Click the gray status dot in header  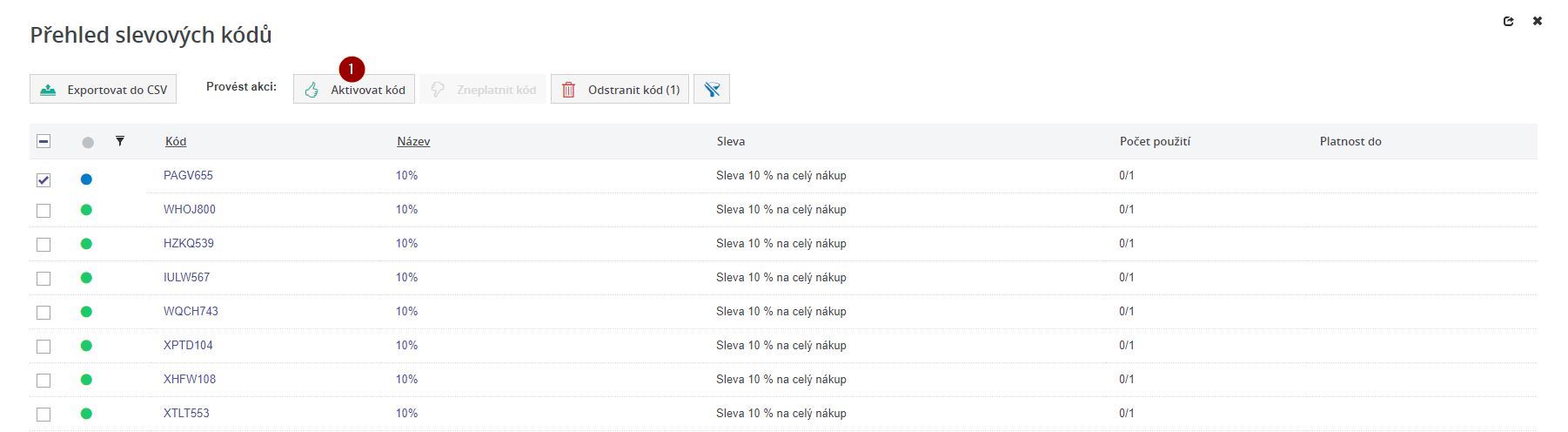[87, 142]
